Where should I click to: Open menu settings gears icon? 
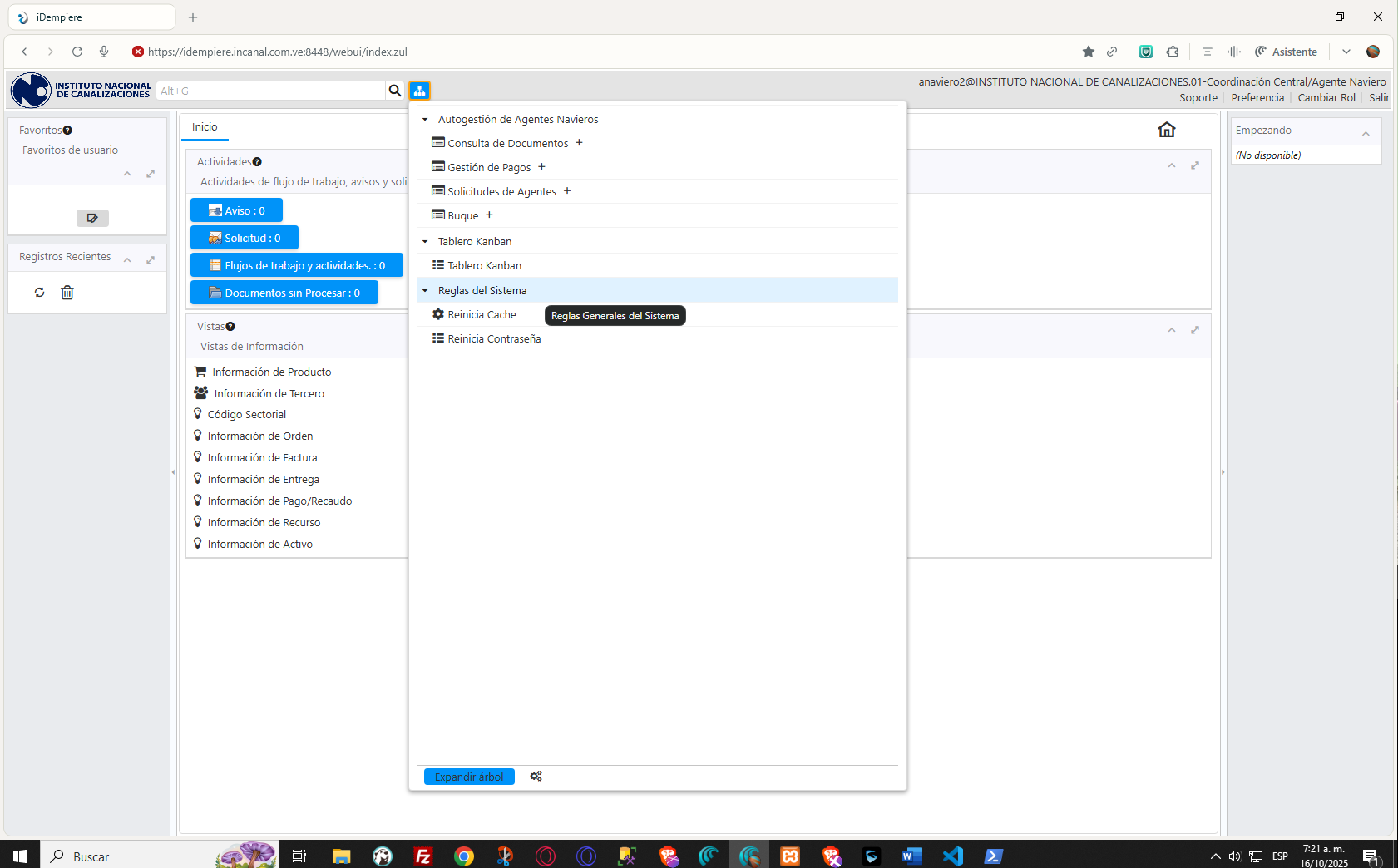(x=536, y=777)
